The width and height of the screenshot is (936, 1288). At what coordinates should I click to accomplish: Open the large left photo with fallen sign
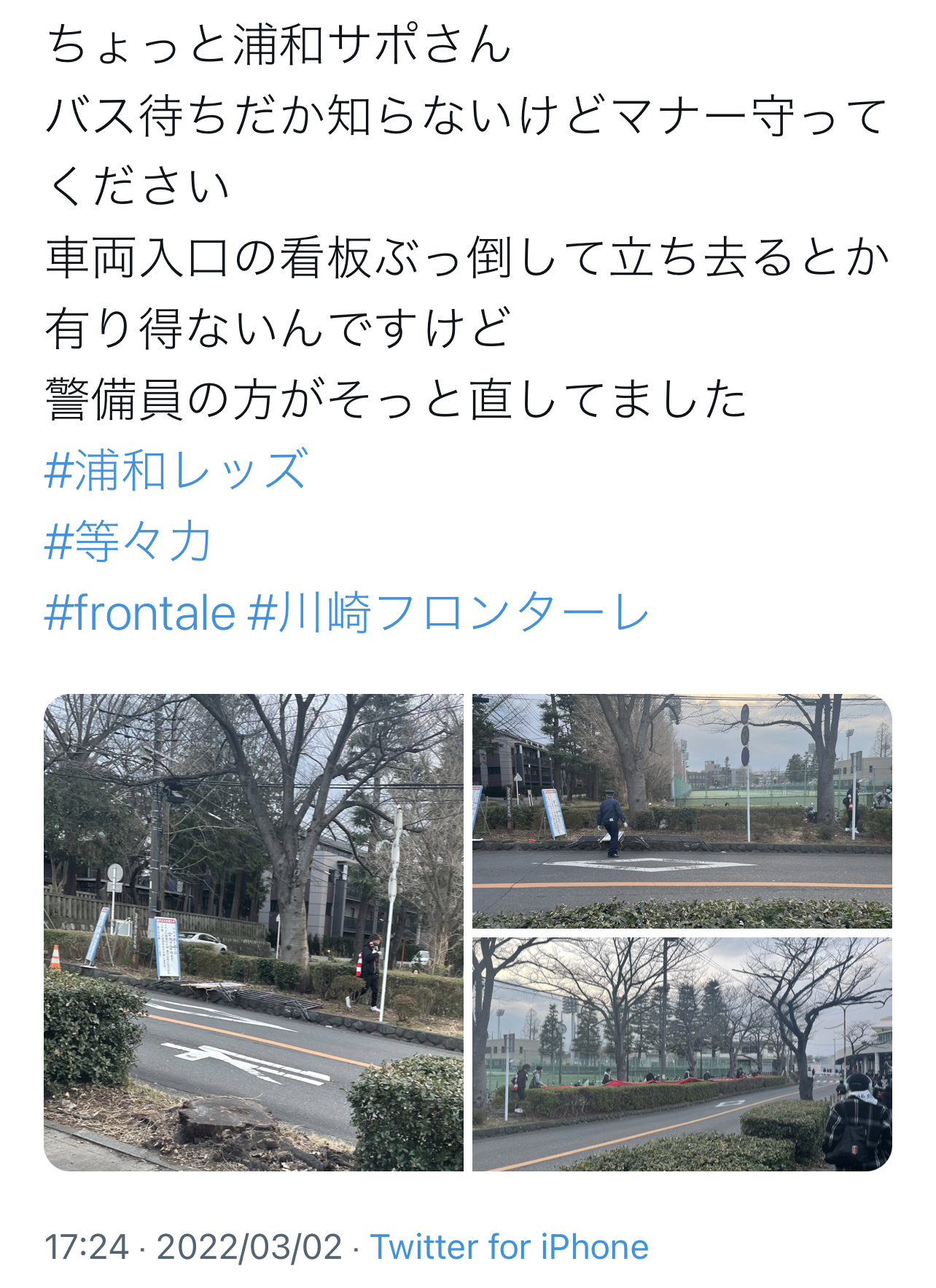point(254,932)
